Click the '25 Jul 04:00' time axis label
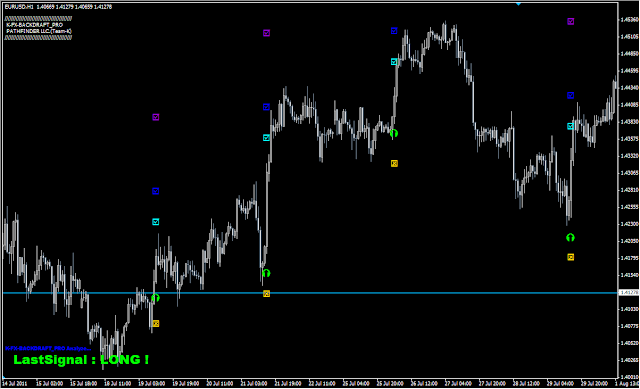This screenshot has height=389, width=640. click(x=356, y=384)
